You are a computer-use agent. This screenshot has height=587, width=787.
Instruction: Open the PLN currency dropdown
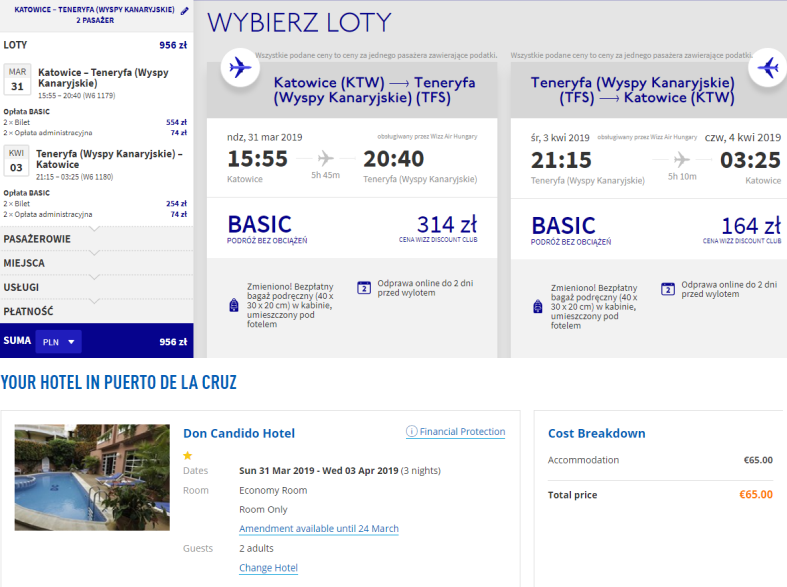(x=58, y=342)
